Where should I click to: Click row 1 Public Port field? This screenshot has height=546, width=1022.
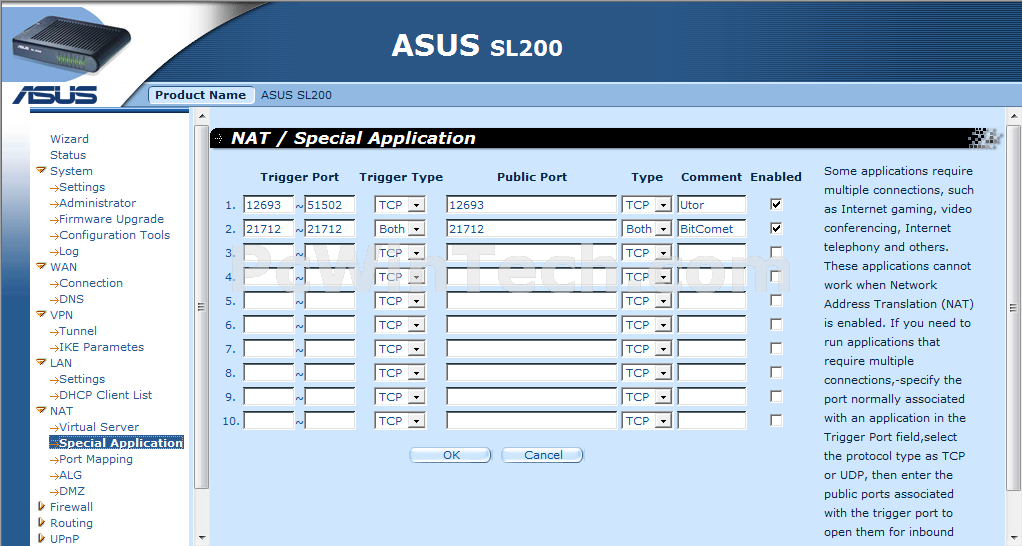(531, 205)
